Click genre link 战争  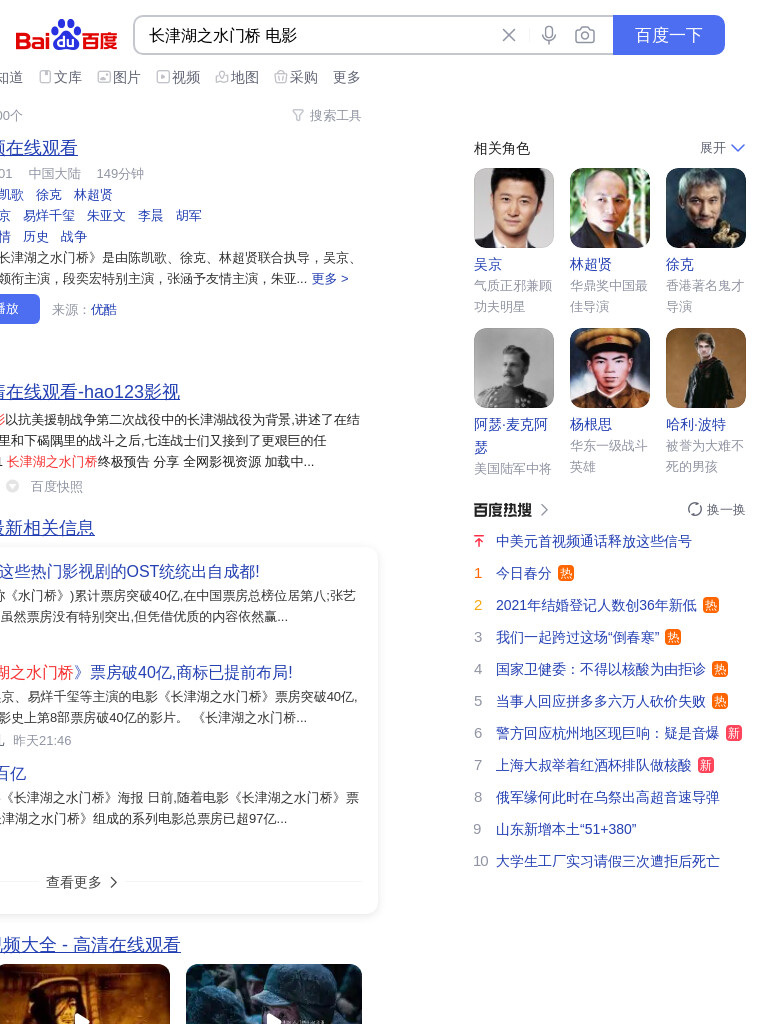click(73, 236)
